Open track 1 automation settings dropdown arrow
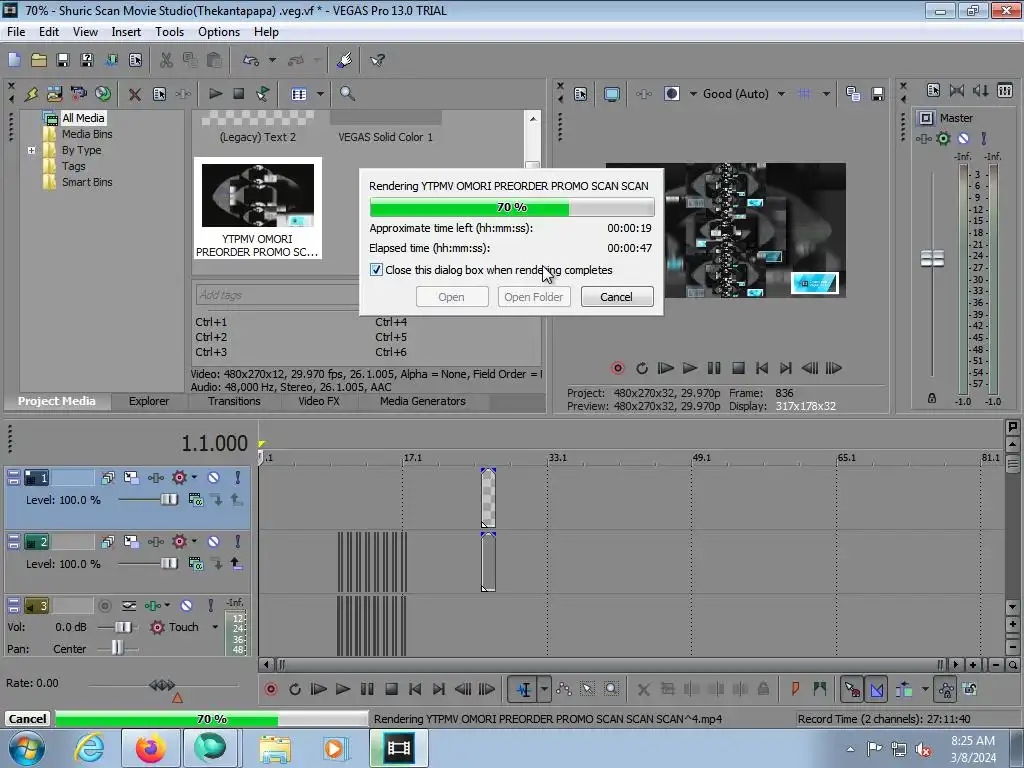Viewport: 1024px width, 768px height. 194,478
